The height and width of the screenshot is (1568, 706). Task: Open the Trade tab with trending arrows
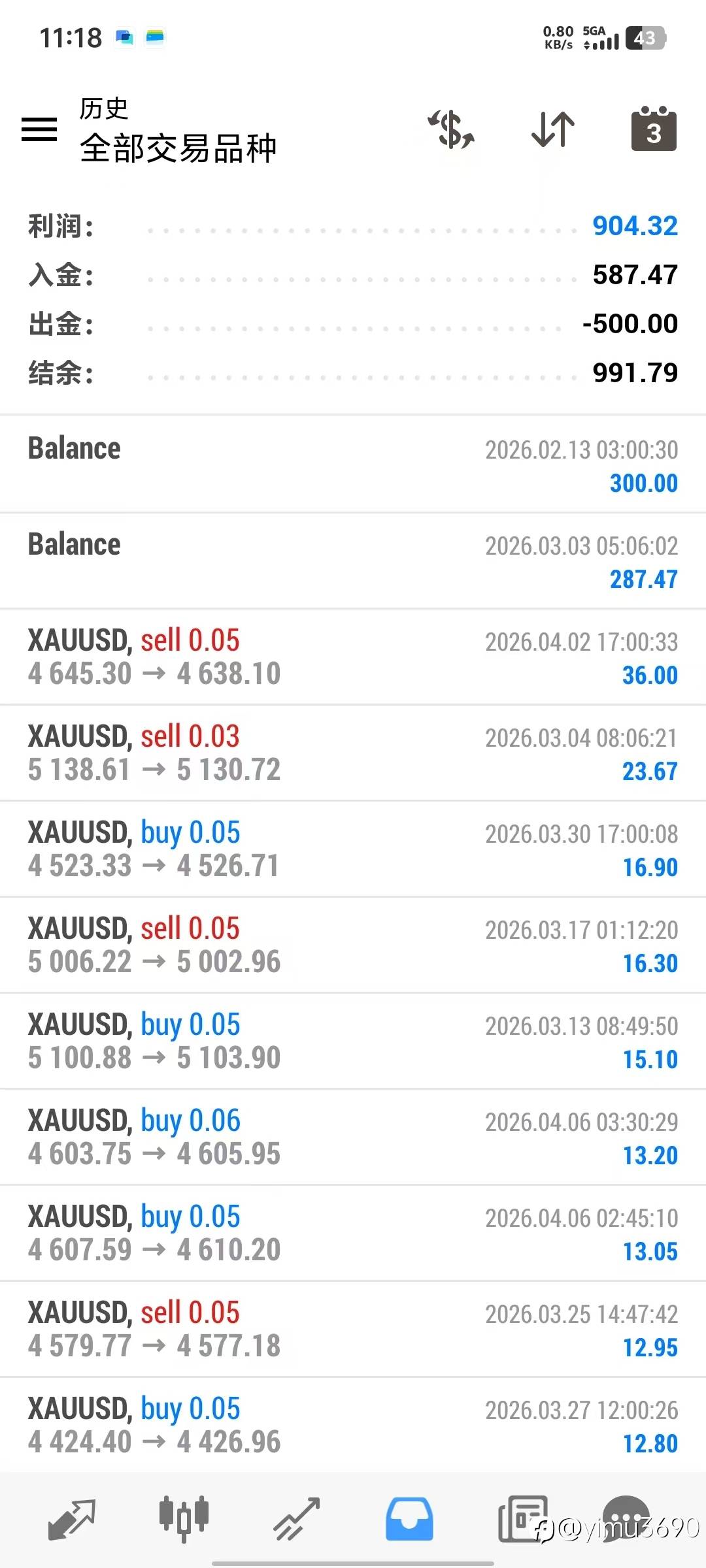coord(297,1518)
